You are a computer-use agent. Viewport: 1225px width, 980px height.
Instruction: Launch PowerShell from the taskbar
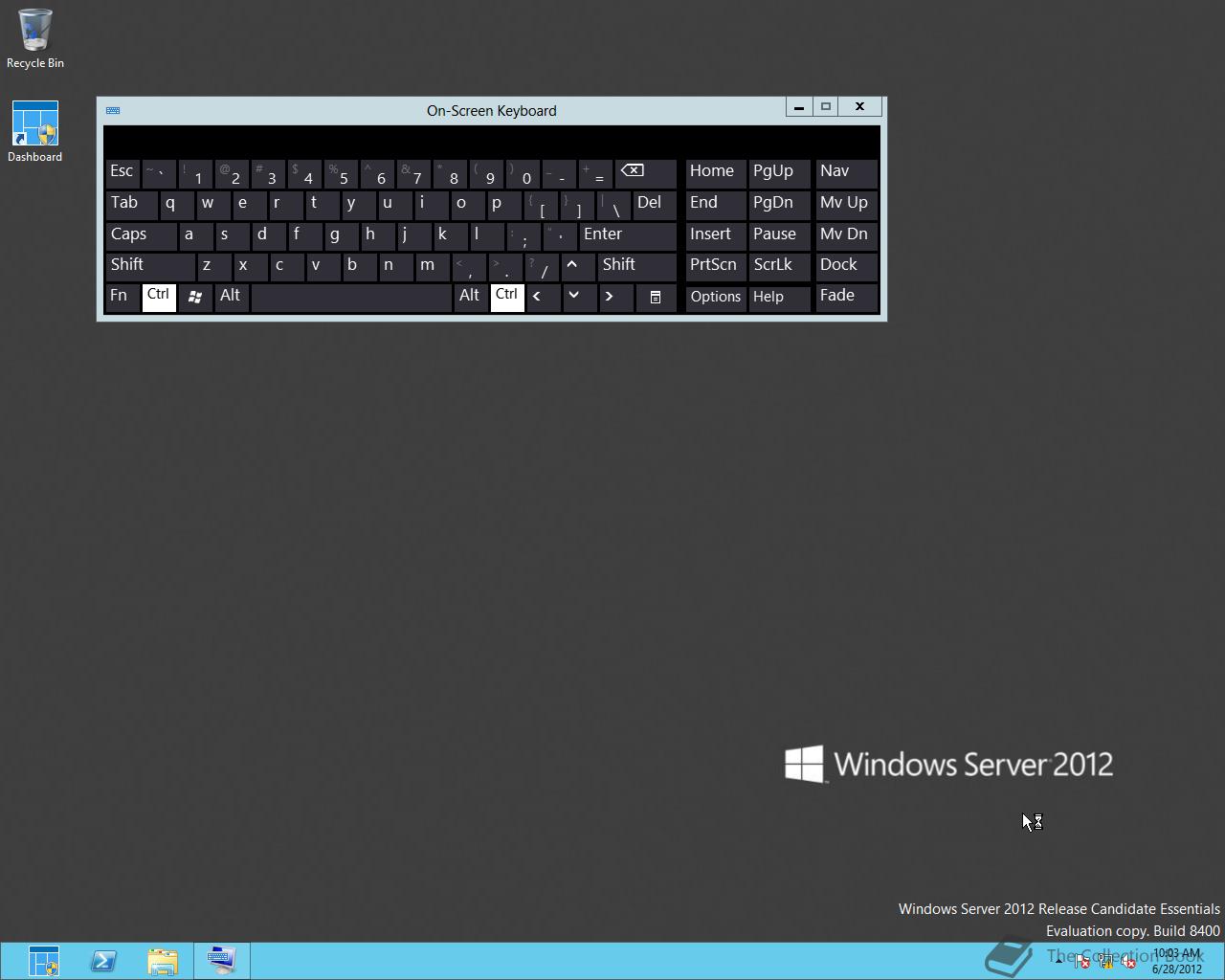point(103,961)
